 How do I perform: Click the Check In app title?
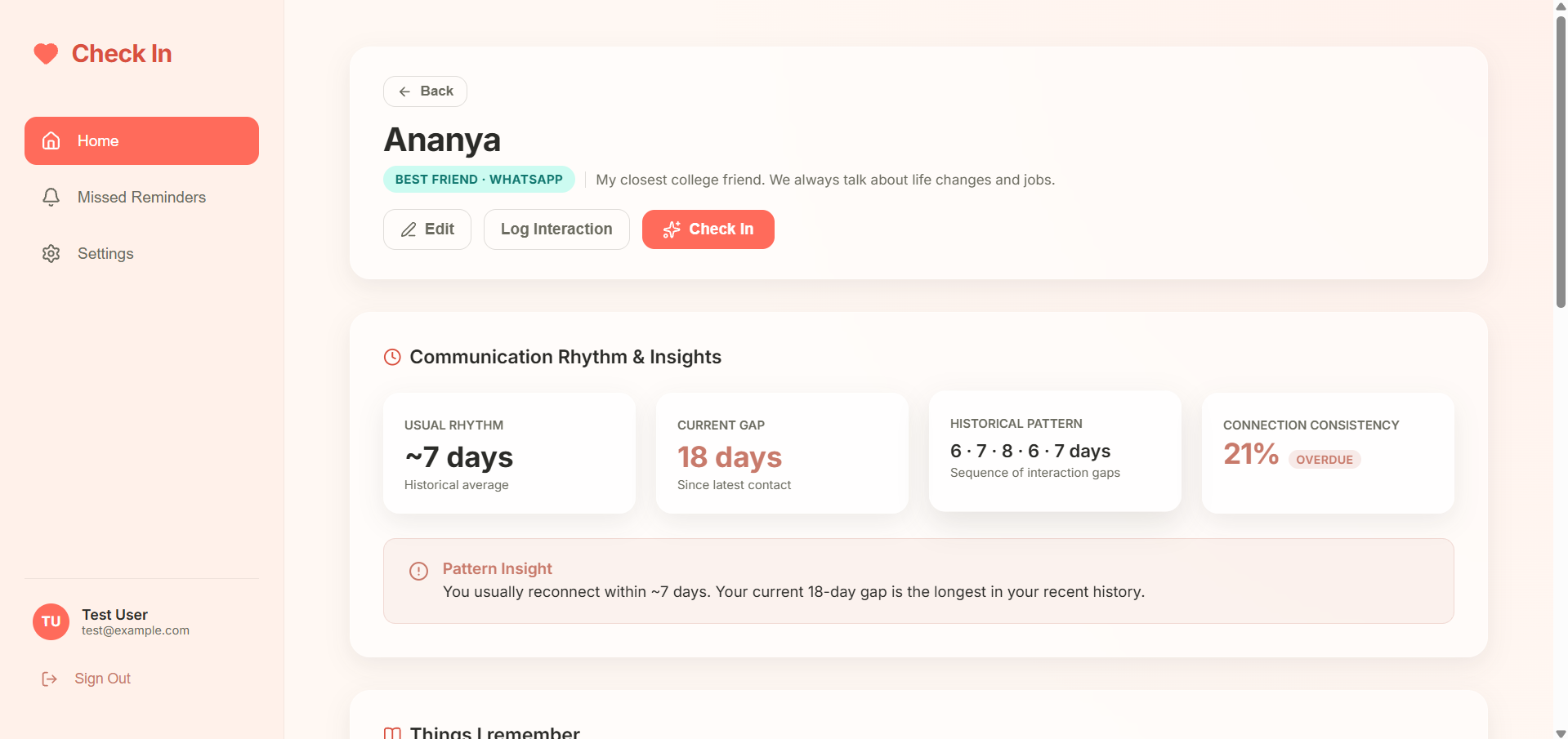(122, 54)
